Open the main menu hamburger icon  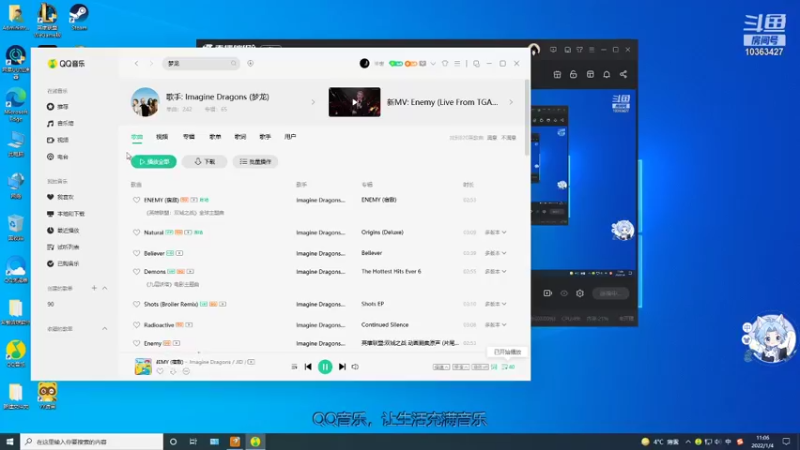tap(457, 63)
